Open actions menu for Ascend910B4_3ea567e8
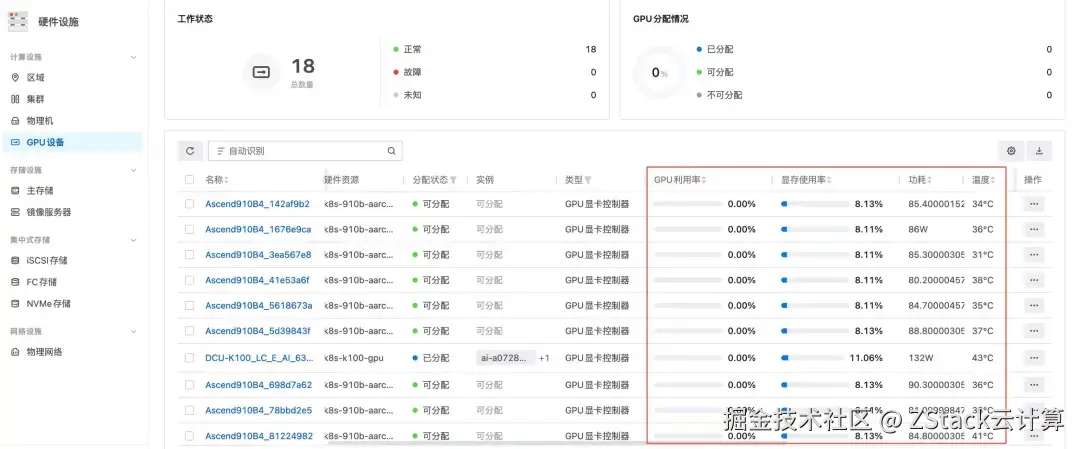 [1034, 255]
